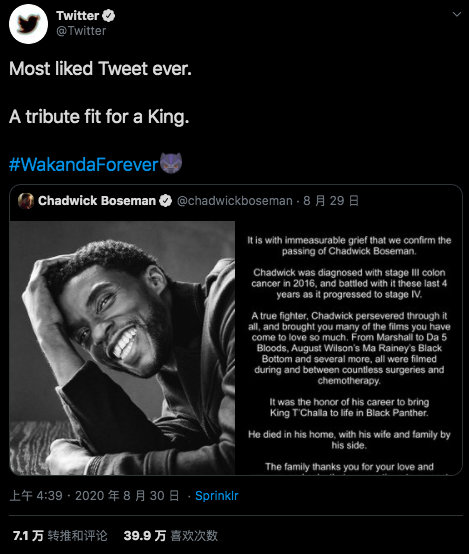Viewport: 469px width, 554px height.
Task: Open the Twitter profile avatar
Action: point(28,24)
